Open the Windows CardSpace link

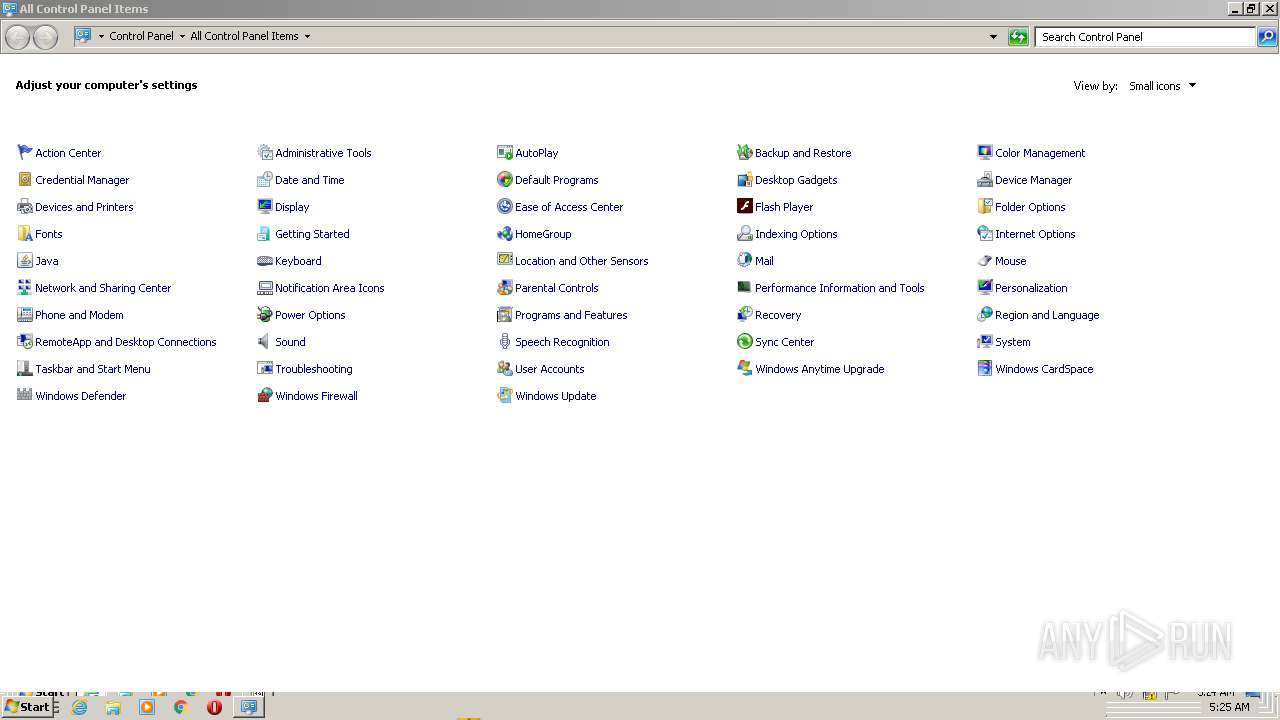[1044, 369]
